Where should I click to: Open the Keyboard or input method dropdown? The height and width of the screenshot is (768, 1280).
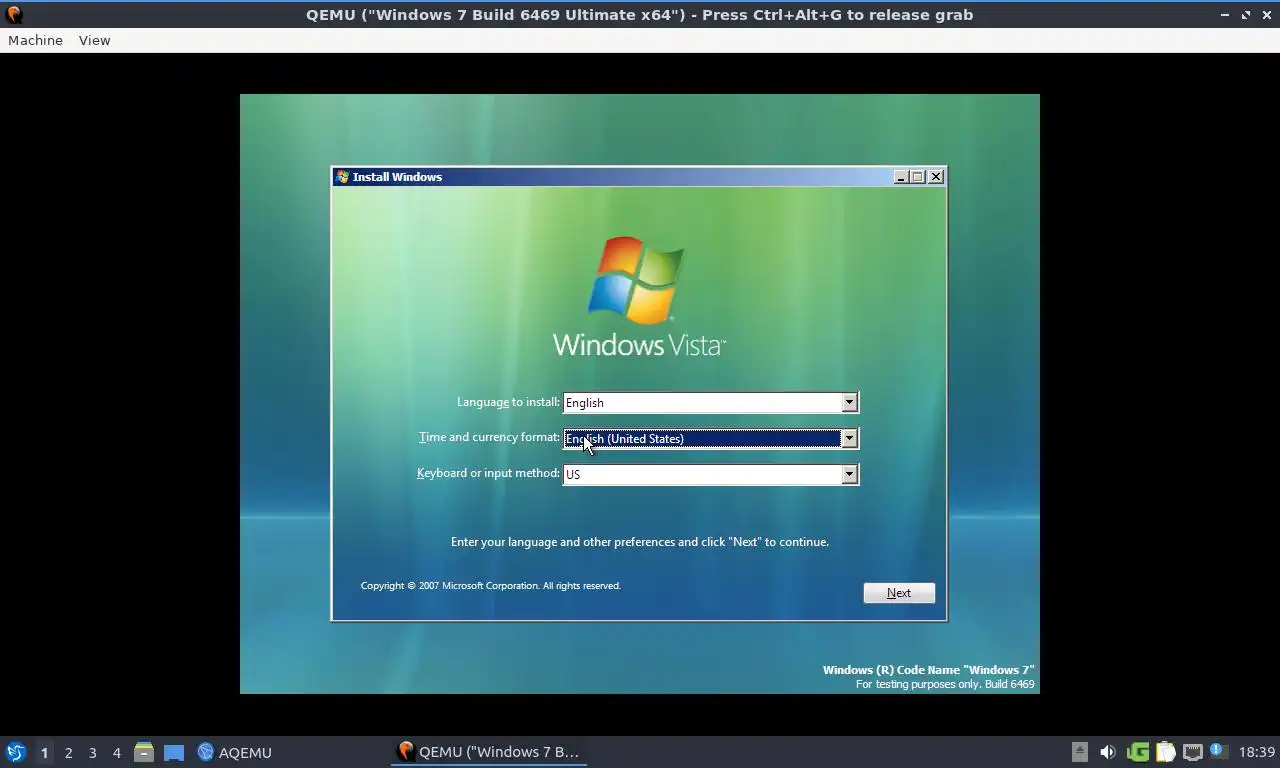point(711,474)
